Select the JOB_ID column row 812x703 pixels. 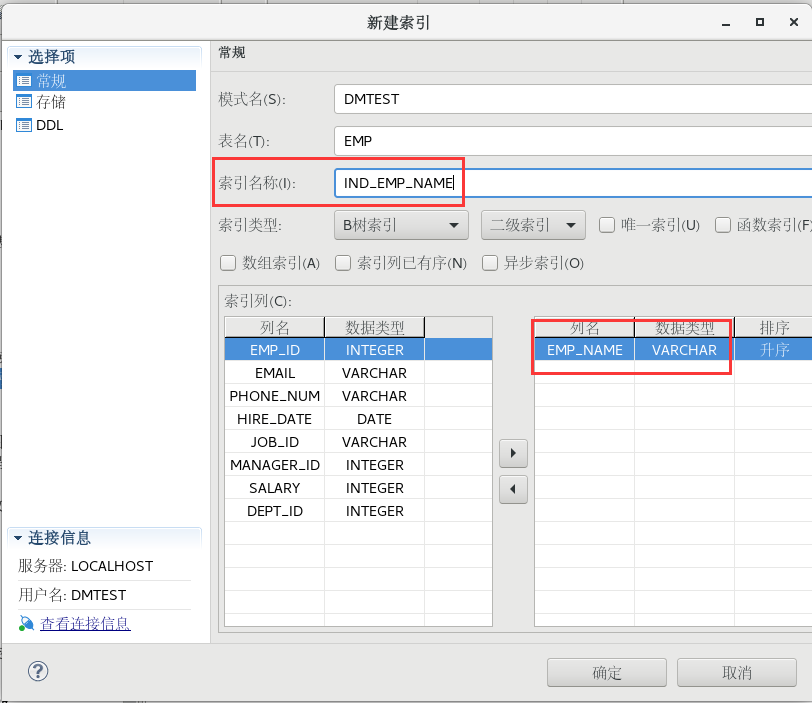pyautogui.click(x=358, y=442)
